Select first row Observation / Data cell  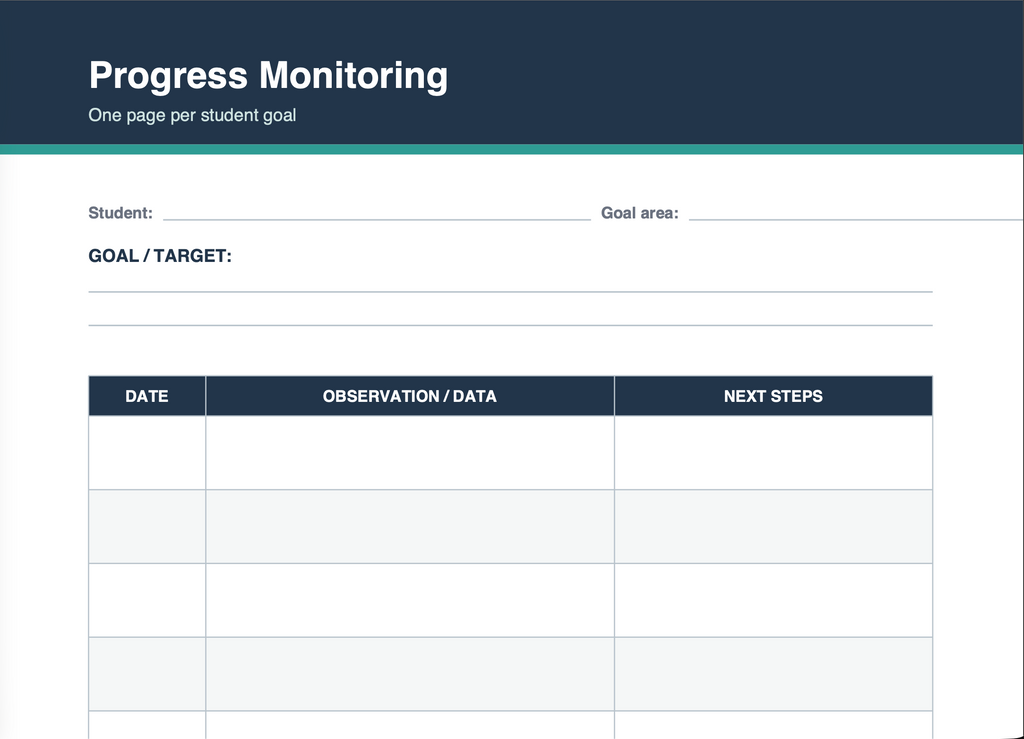point(410,452)
